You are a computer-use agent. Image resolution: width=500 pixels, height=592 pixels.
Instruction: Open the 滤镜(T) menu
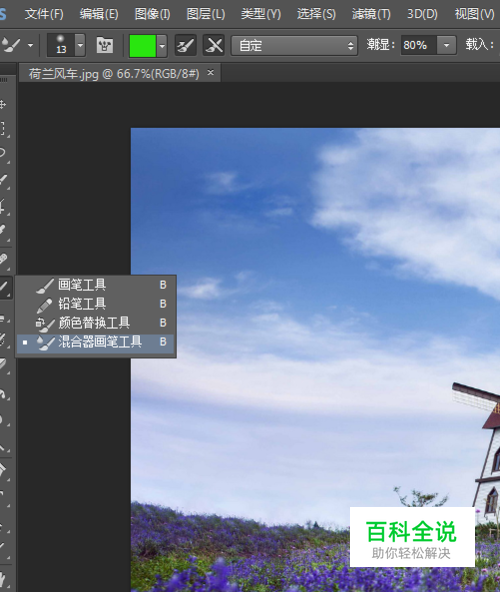pyautogui.click(x=371, y=14)
